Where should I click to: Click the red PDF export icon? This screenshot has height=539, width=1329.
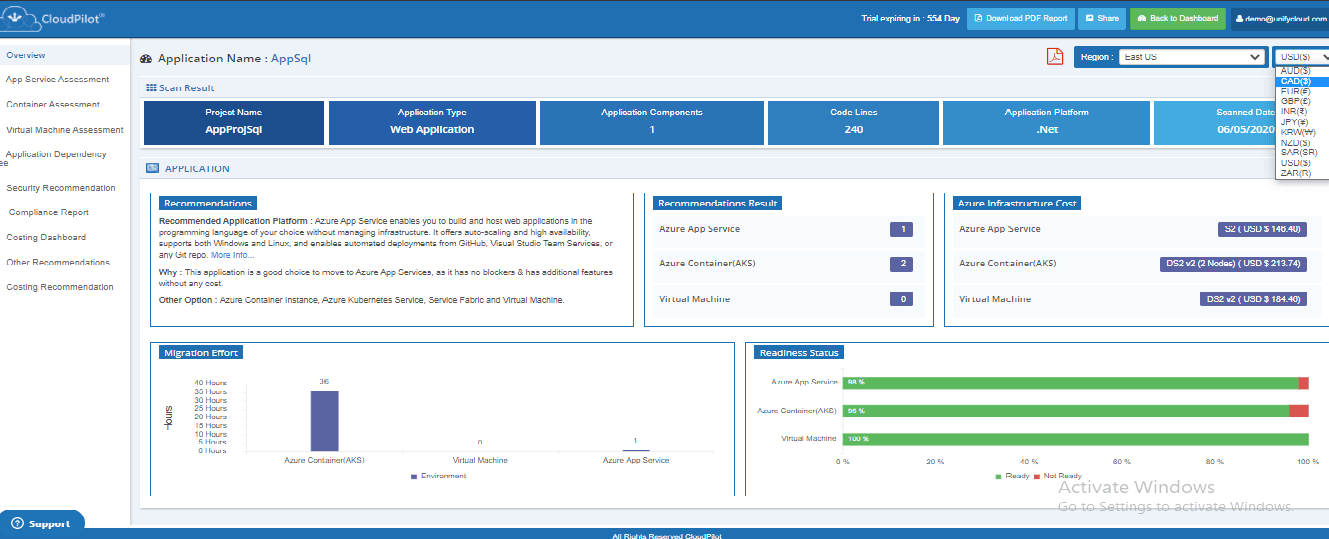pyautogui.click(x=1054, y=56)
